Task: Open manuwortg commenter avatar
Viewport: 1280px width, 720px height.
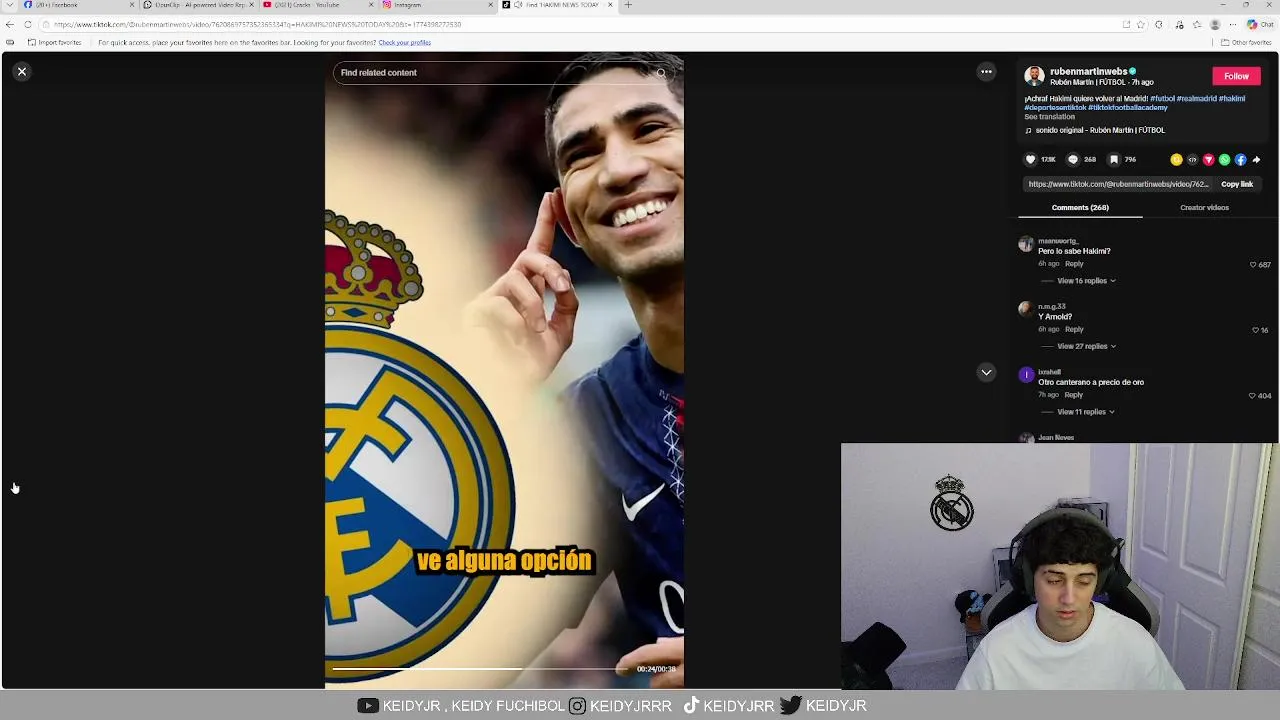Action: click(x=1025, y=245)
